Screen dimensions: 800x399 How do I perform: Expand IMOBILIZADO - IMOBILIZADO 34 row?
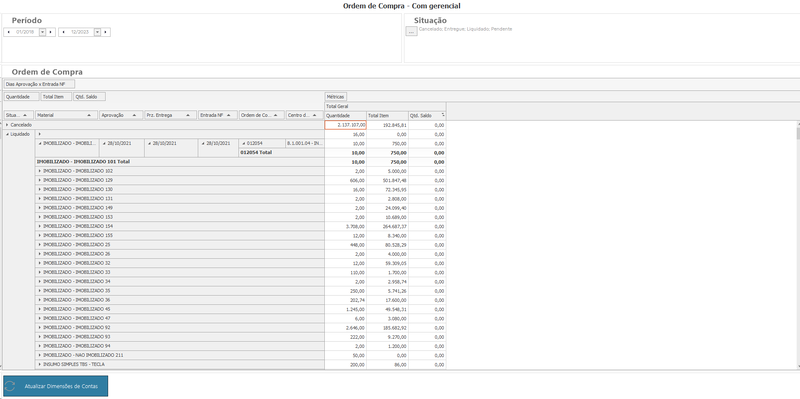40,281
